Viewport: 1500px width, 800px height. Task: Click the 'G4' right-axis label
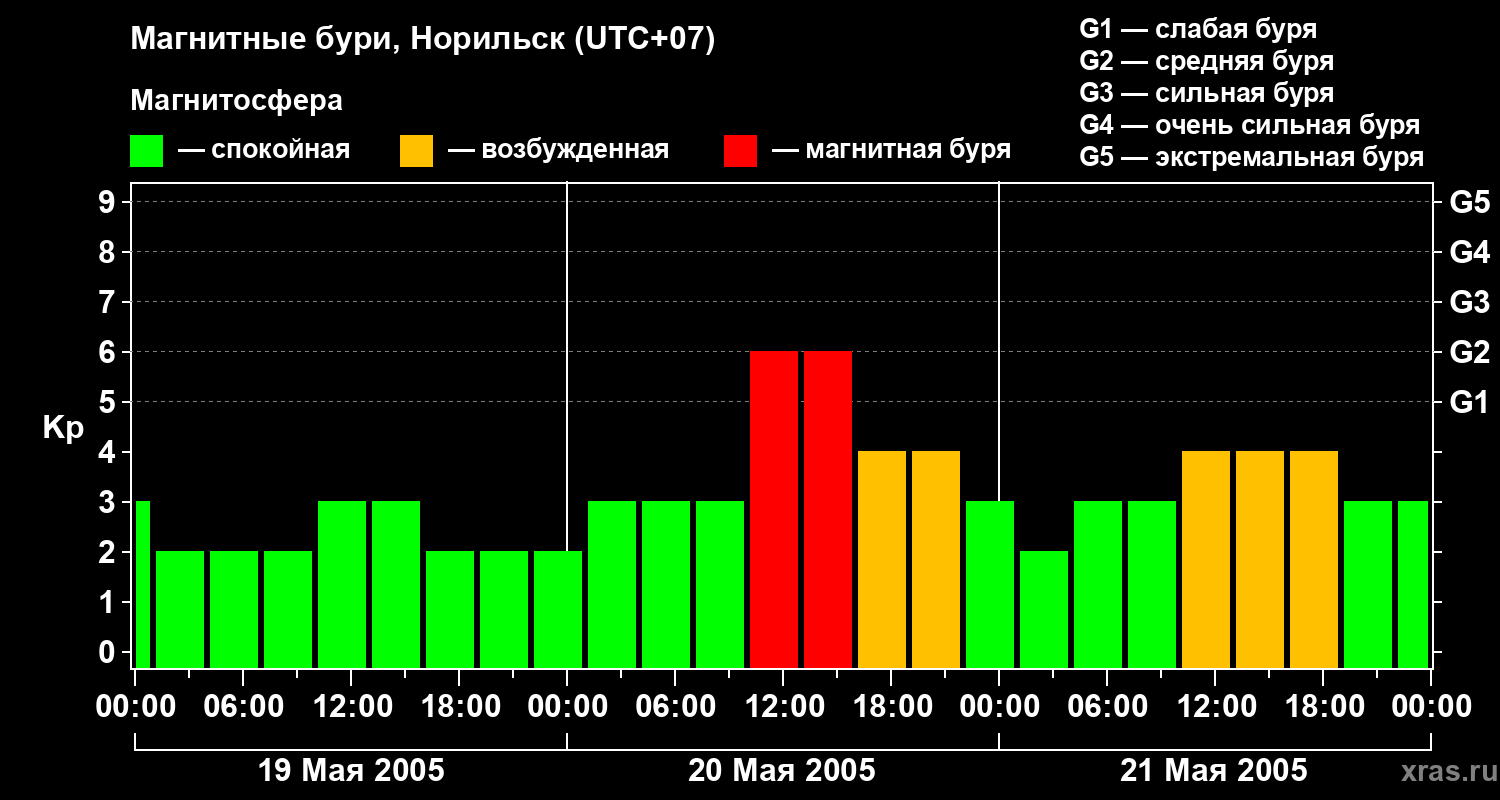tap(1469, 252)
